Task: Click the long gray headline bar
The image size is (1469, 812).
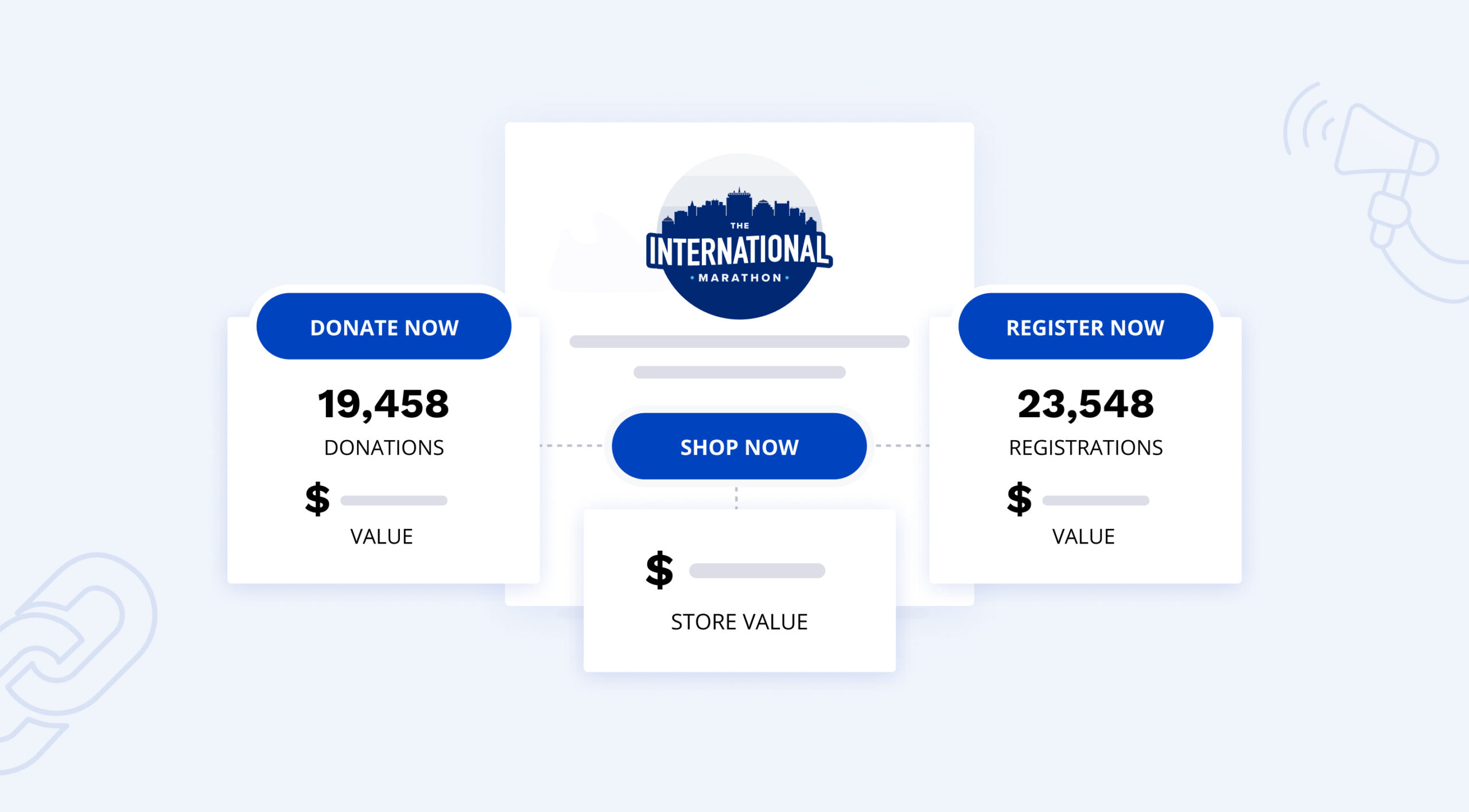Action: pyautogui.click(x=739, y=341)
